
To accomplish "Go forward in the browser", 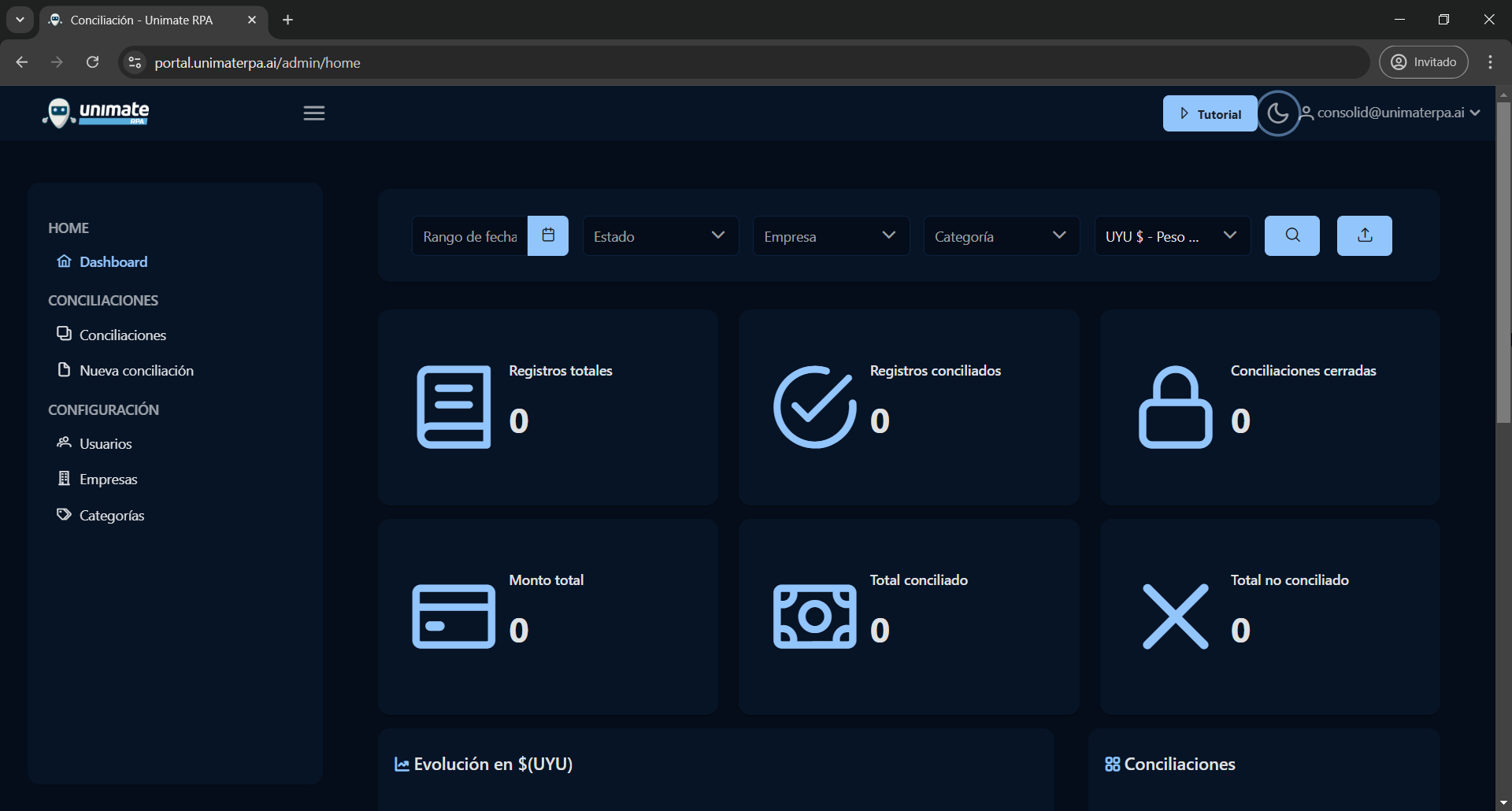I will tap(57, 62).
